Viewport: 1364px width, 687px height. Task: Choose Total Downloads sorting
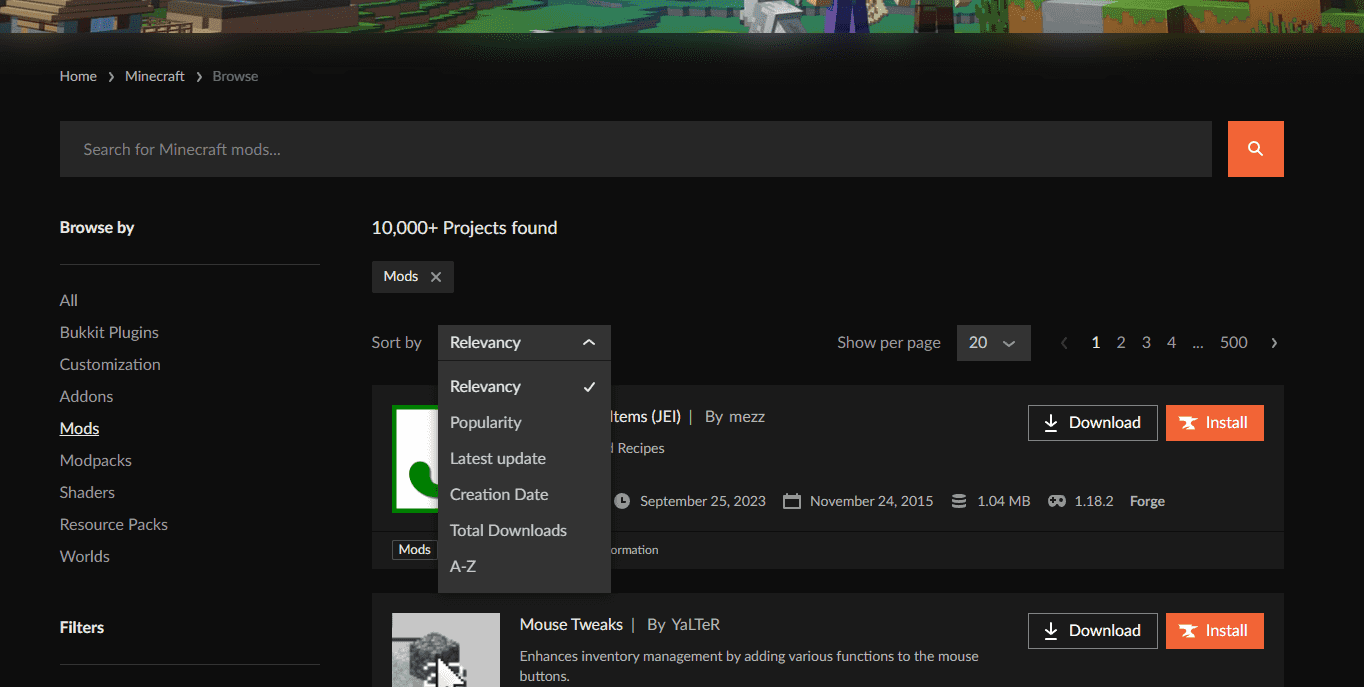pyautogui.click(x=508, y=531)
